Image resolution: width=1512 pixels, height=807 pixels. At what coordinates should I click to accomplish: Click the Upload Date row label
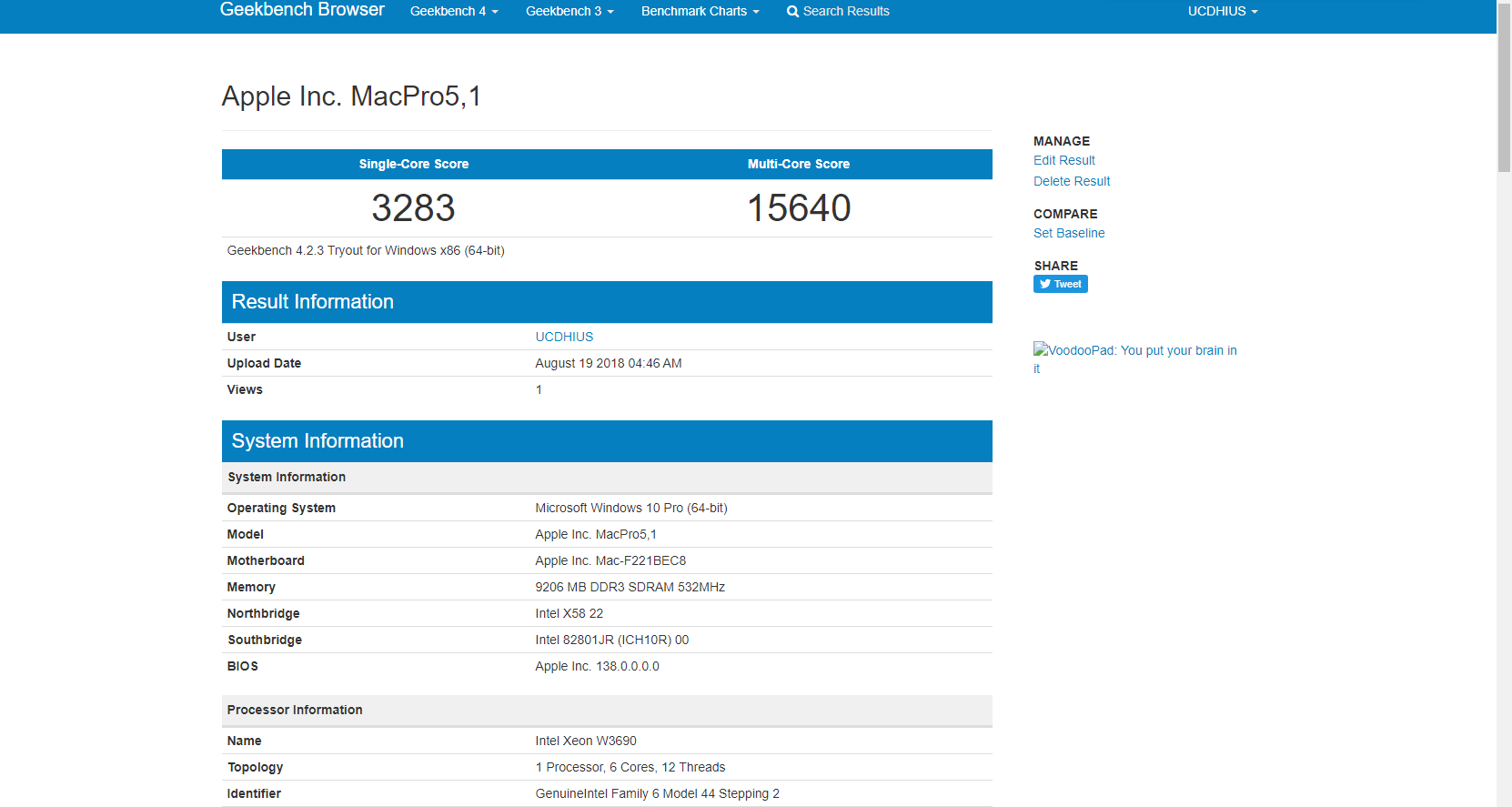coord(264,363)
